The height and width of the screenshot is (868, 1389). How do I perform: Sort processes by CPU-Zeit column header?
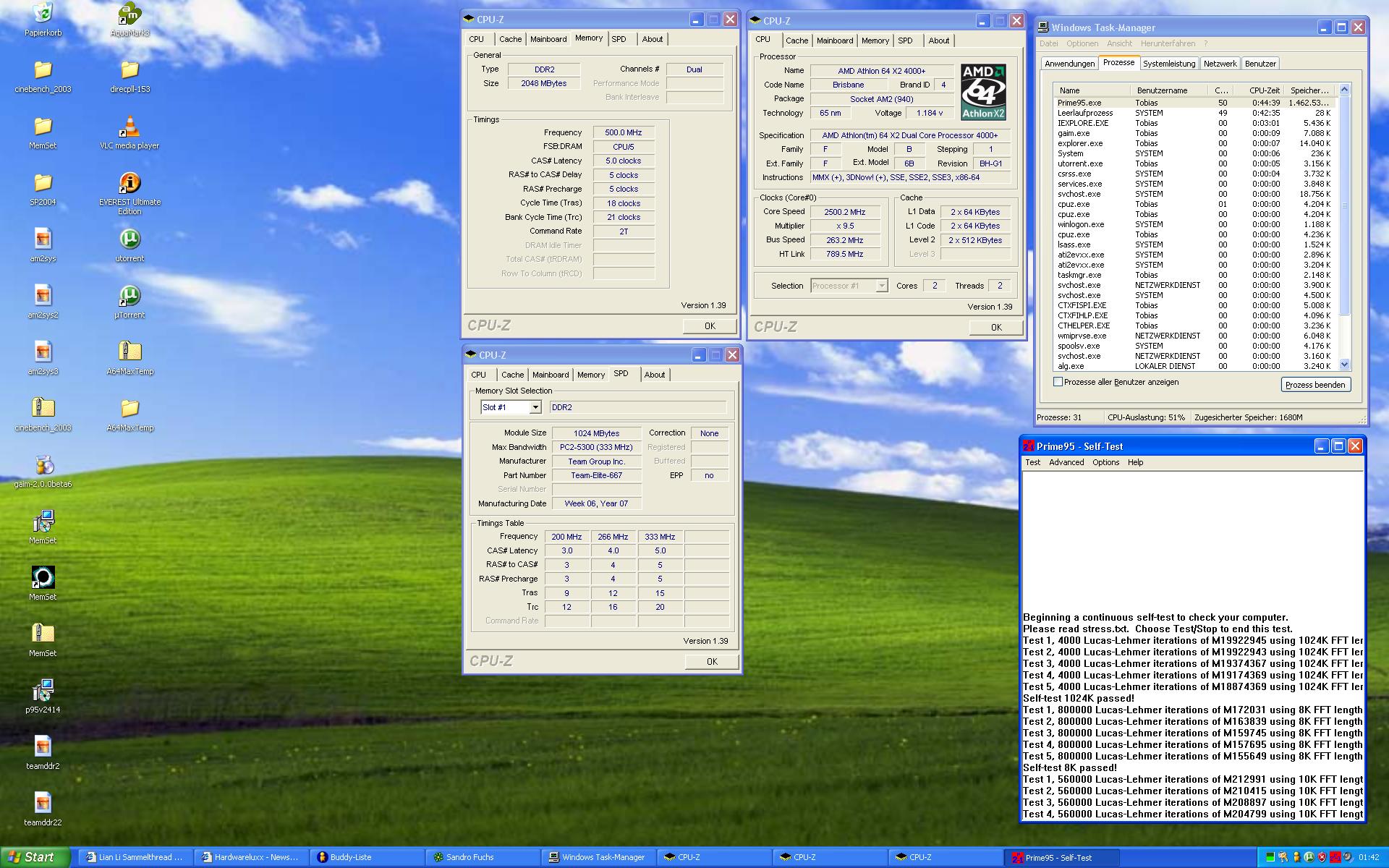(1259, 90)
